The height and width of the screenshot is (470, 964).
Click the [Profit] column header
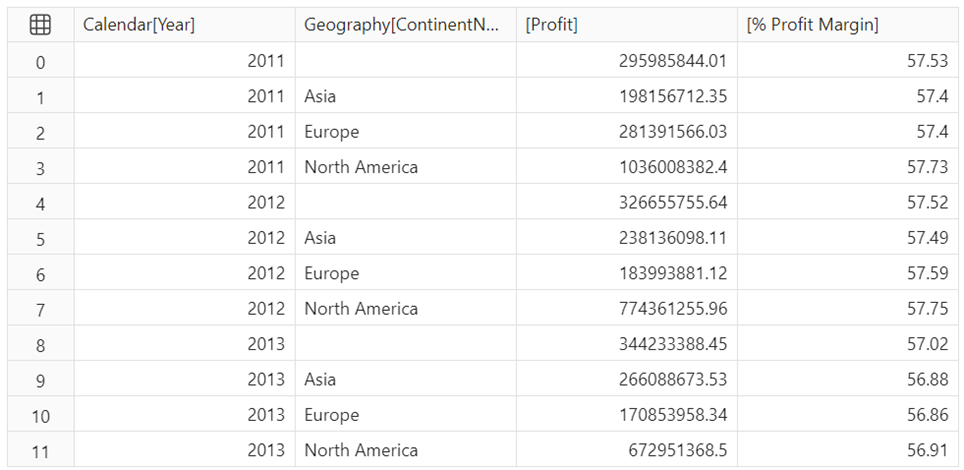tap(552, 26)
